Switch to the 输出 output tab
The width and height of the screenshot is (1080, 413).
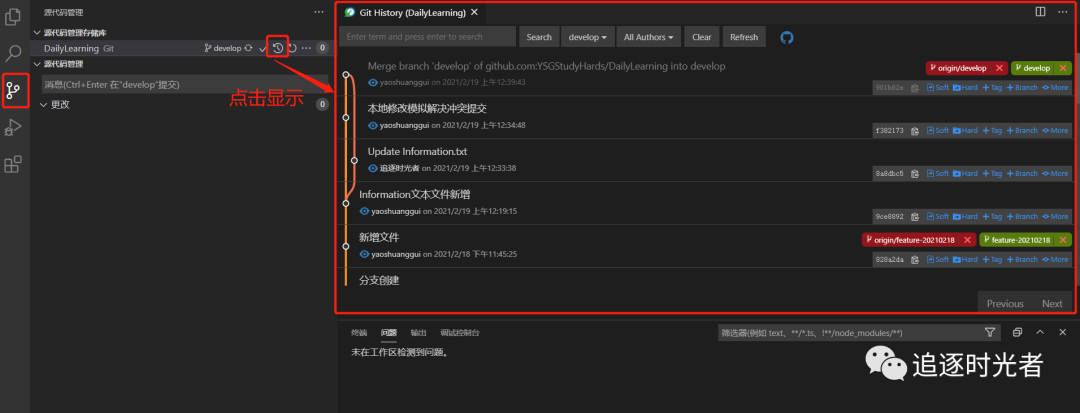(x=418, y=332)
